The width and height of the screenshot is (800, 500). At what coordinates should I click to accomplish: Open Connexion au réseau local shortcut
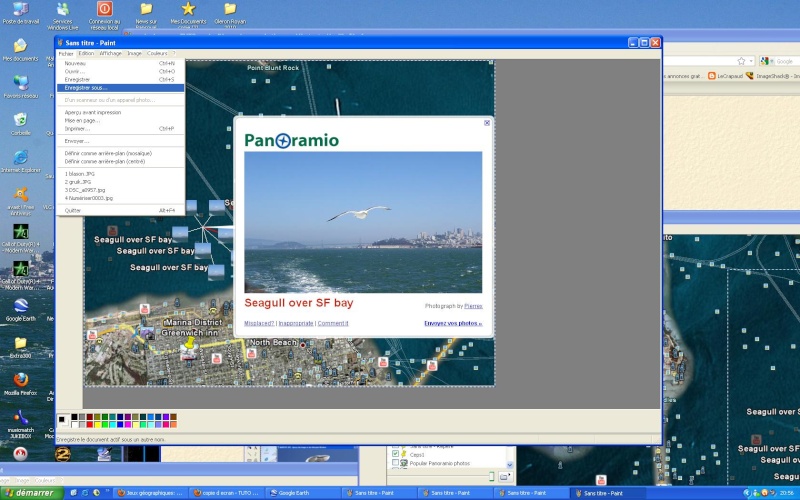coord(105,15)
